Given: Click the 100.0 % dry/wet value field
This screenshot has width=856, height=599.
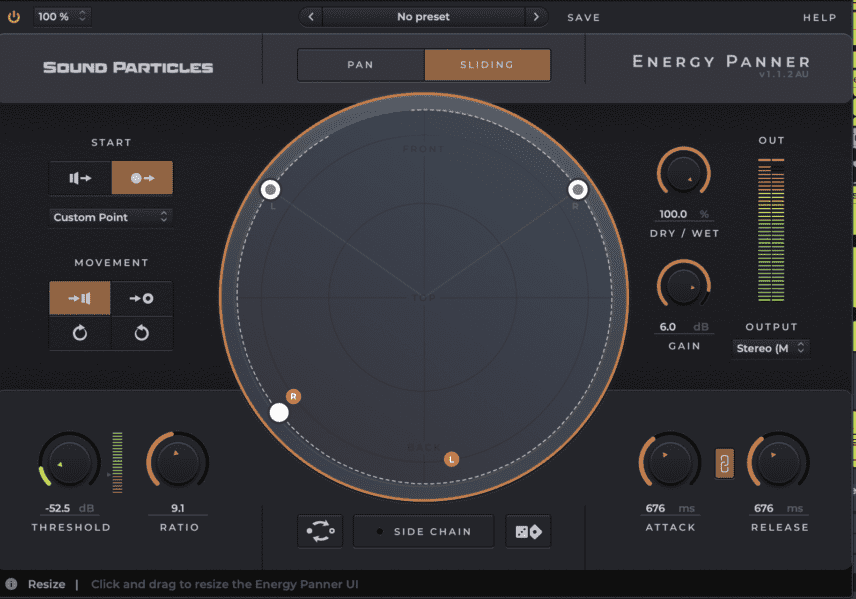Looking at the screenshot, I should [x=683, y=214].
